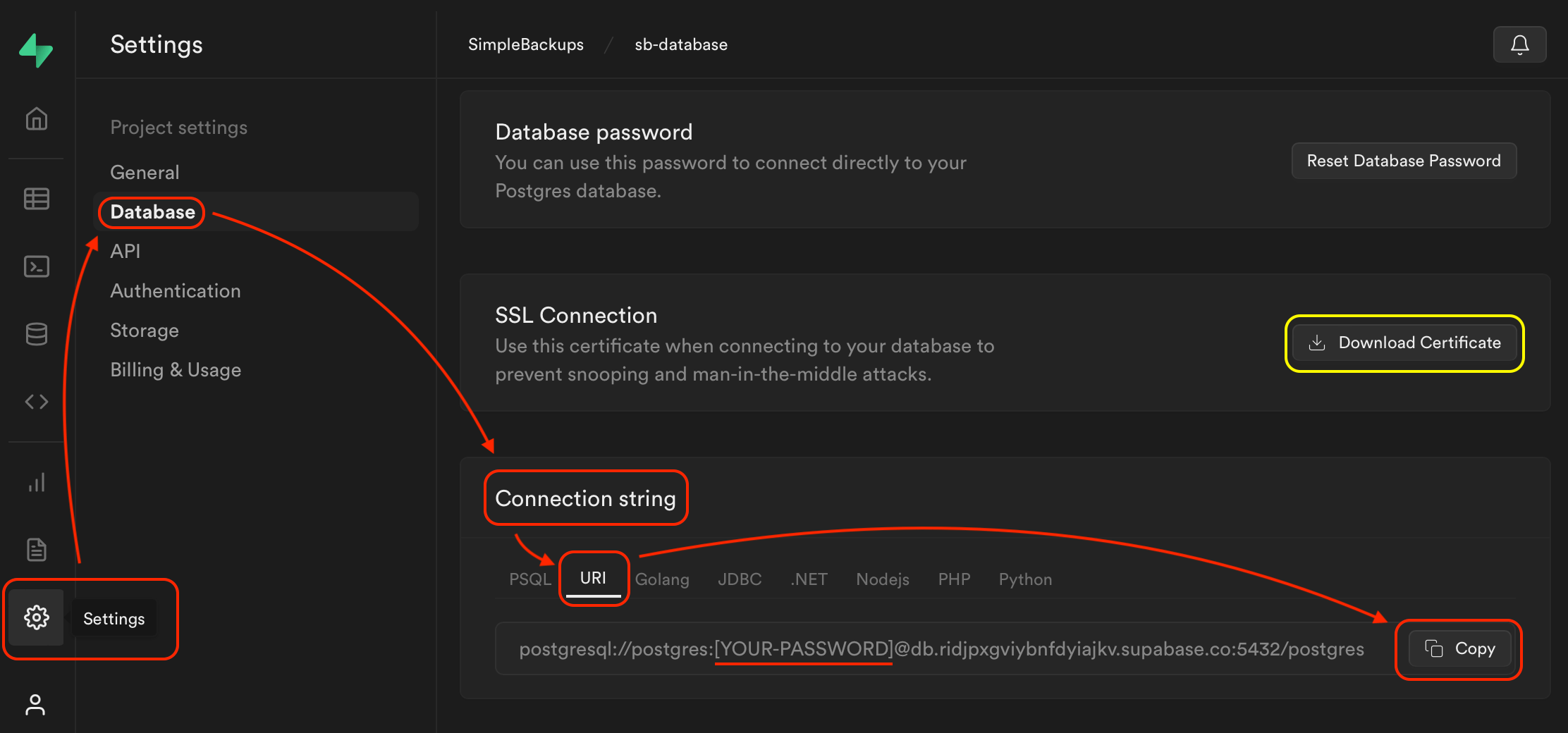Screen dimensions: 1568x733
Task: Copy the connection string
Action: coord(1459,649)
